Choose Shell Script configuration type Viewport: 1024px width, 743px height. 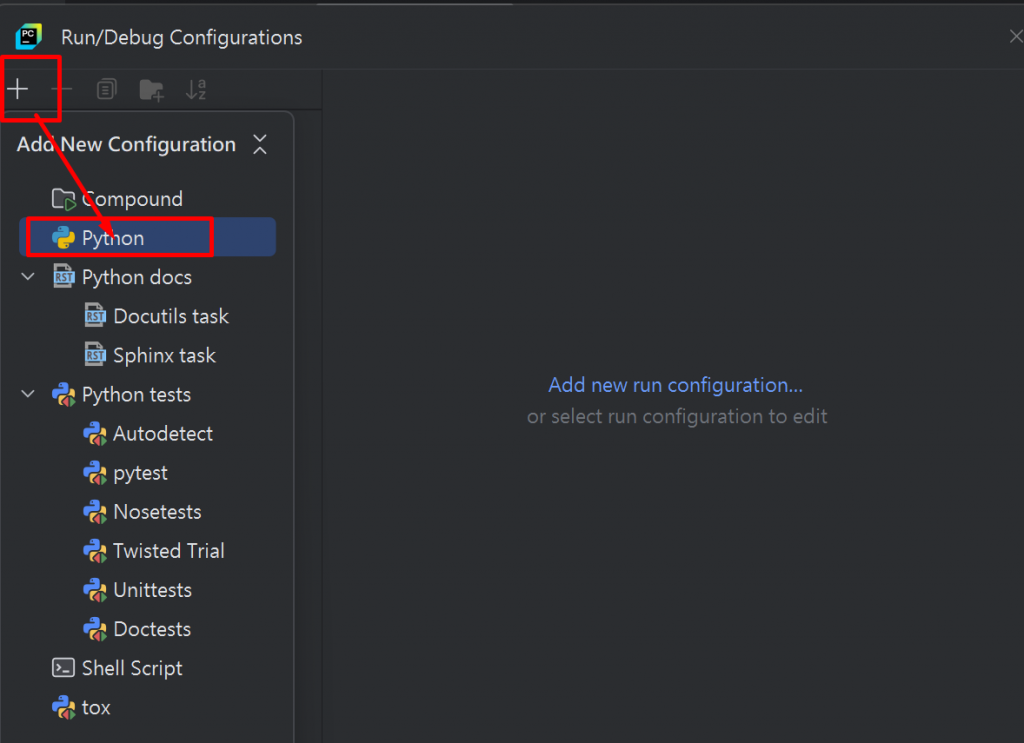[x=132, y=669]
